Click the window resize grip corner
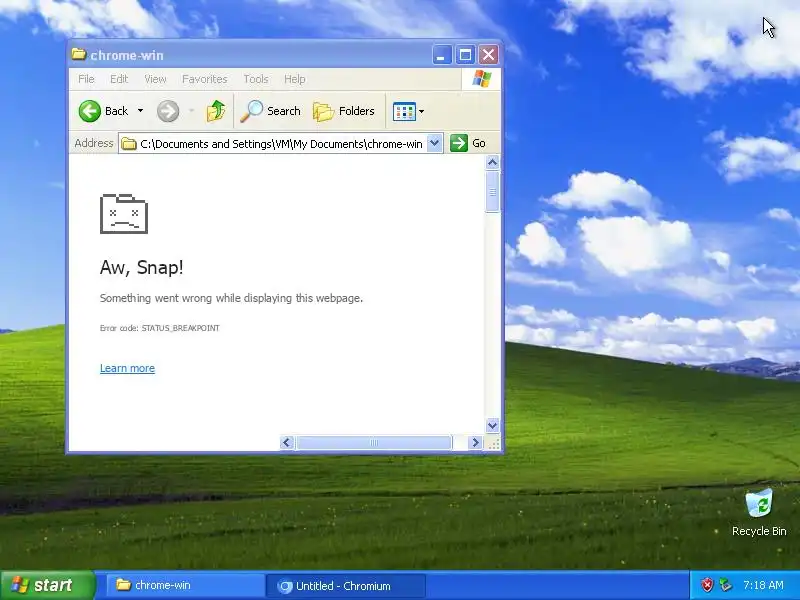Screen dimensions: 800x600 [x=493, y=443]
